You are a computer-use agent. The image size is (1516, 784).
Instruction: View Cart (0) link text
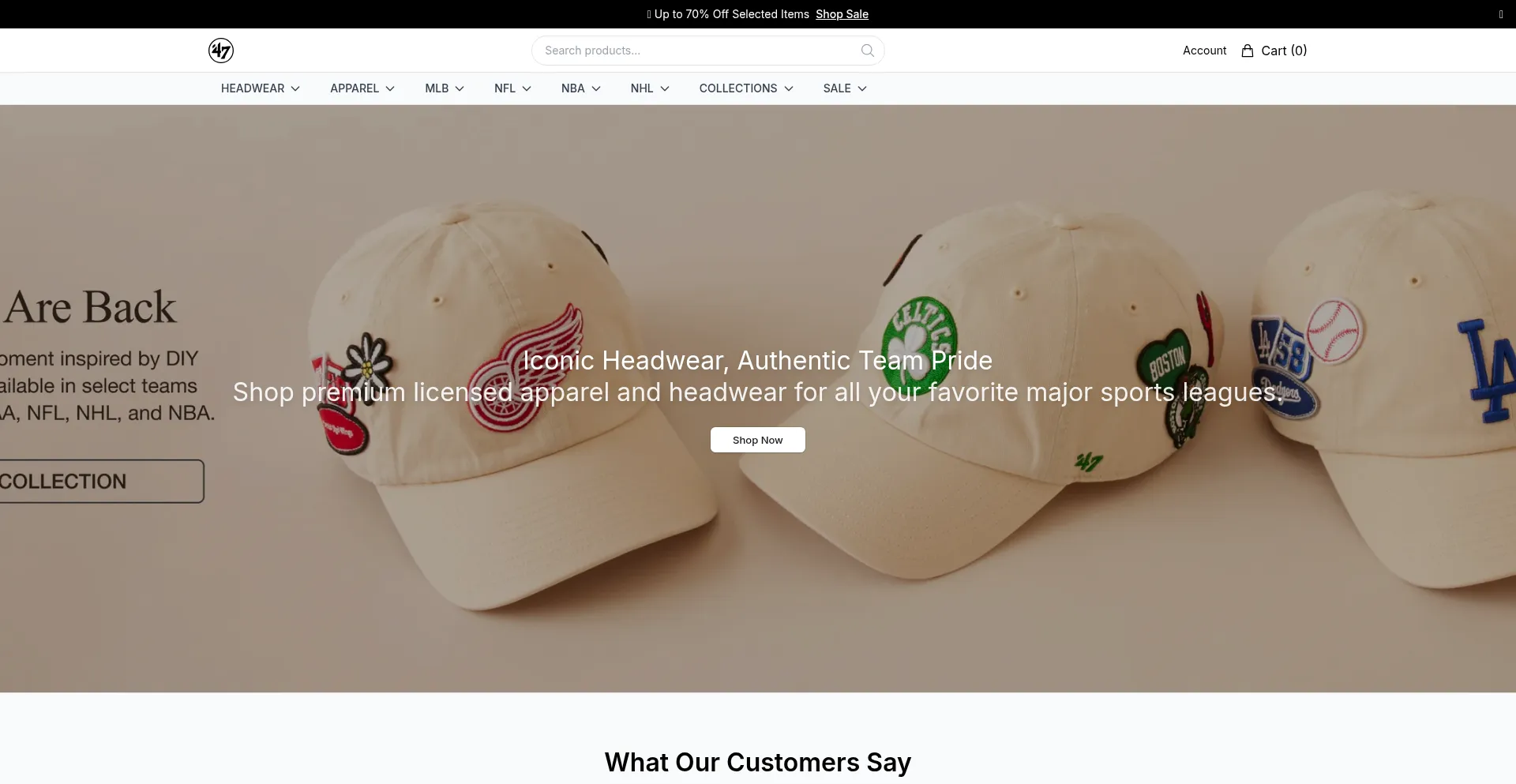[x=1284, y=51]
